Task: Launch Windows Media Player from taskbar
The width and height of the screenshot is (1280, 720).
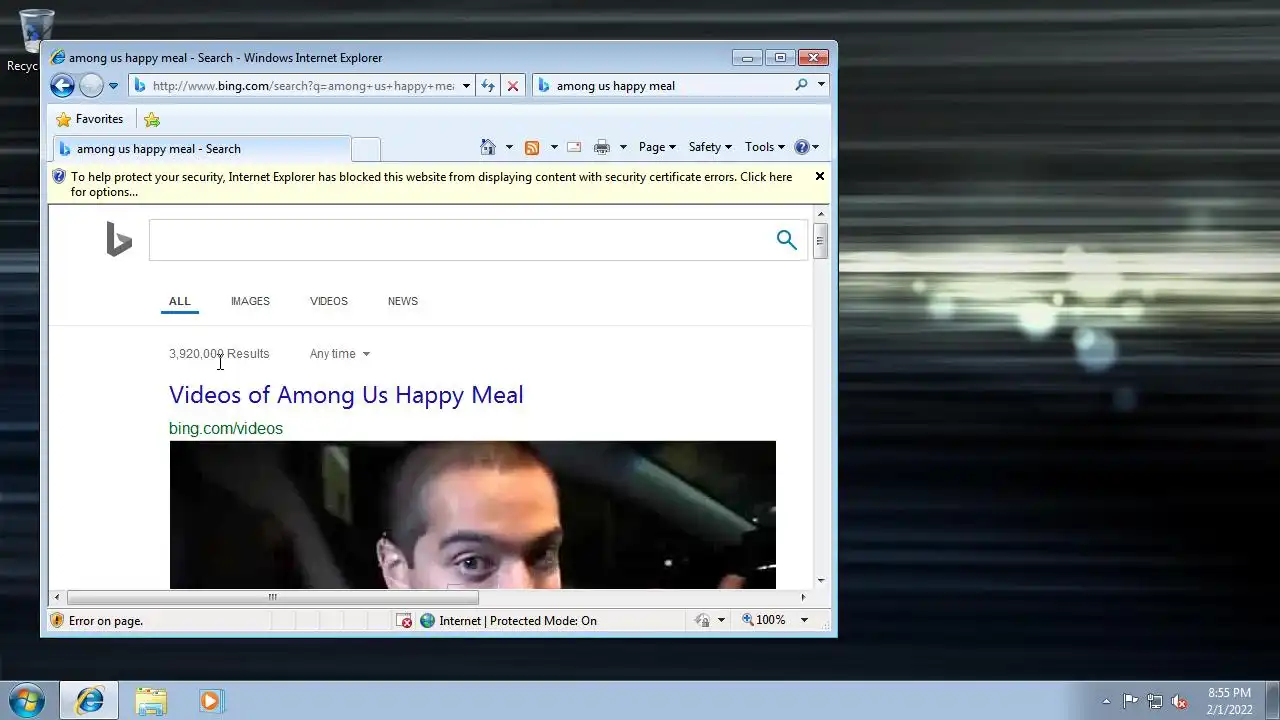Action: [x=210, y=701]
